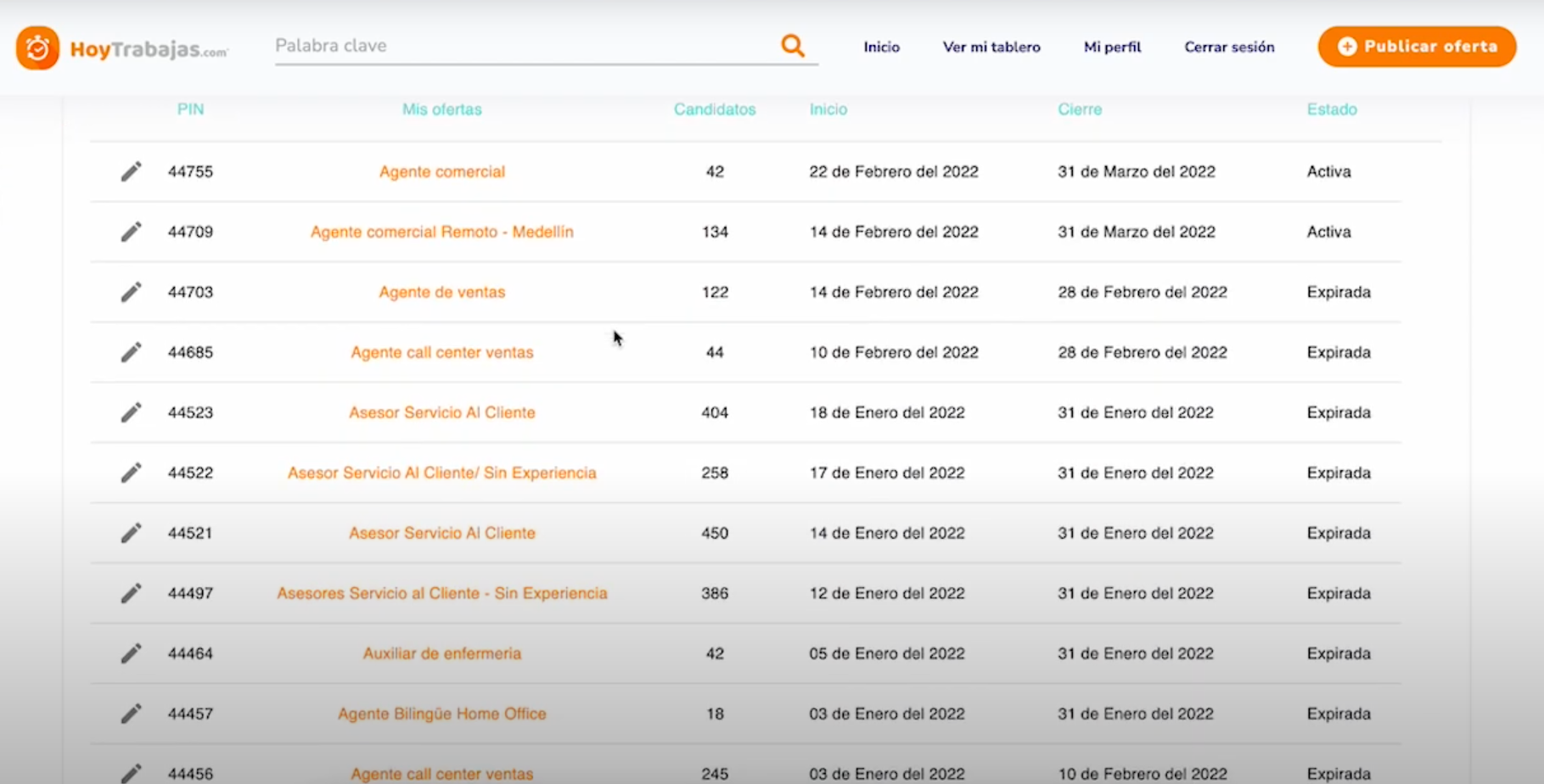Edit offer 44522 with pencil icon
Image resolution: width=1544 pixels, height=784 pixels.
(x=131, y=473)
